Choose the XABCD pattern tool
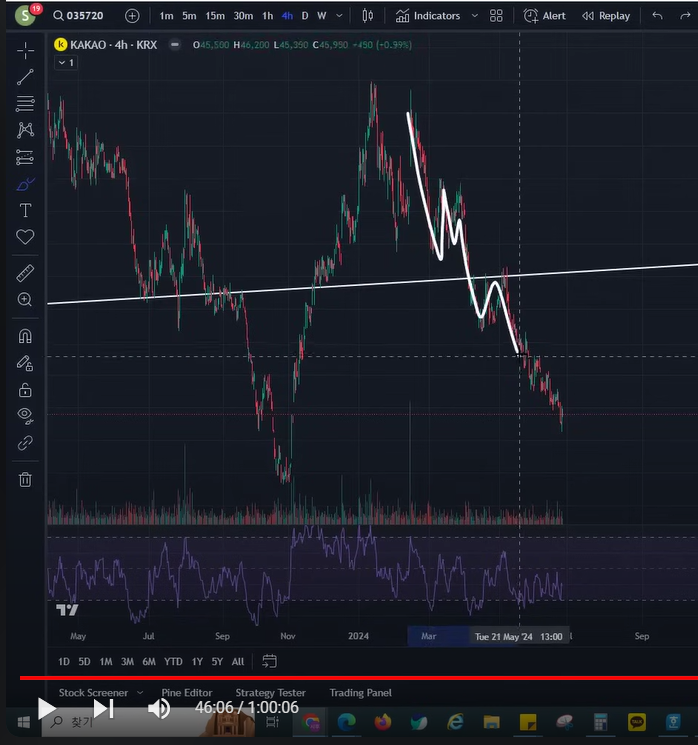The image size is (698, 745). [25, 130]
